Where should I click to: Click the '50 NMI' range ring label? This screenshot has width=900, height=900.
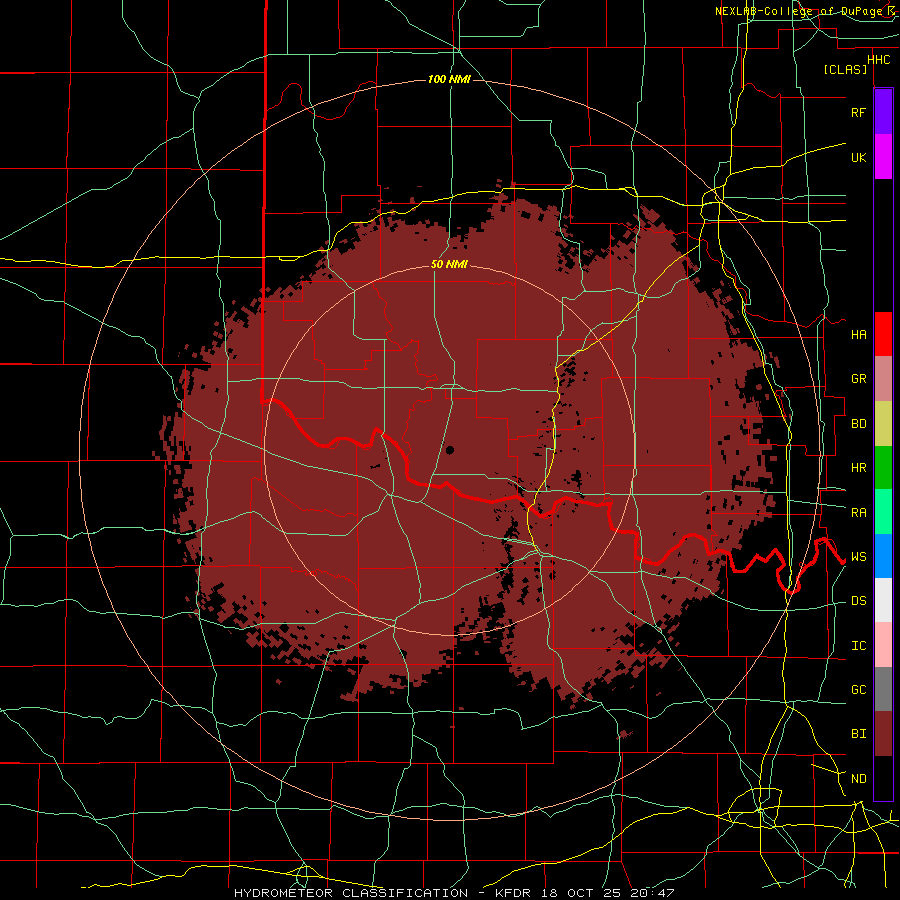click(x=449, y=265)
